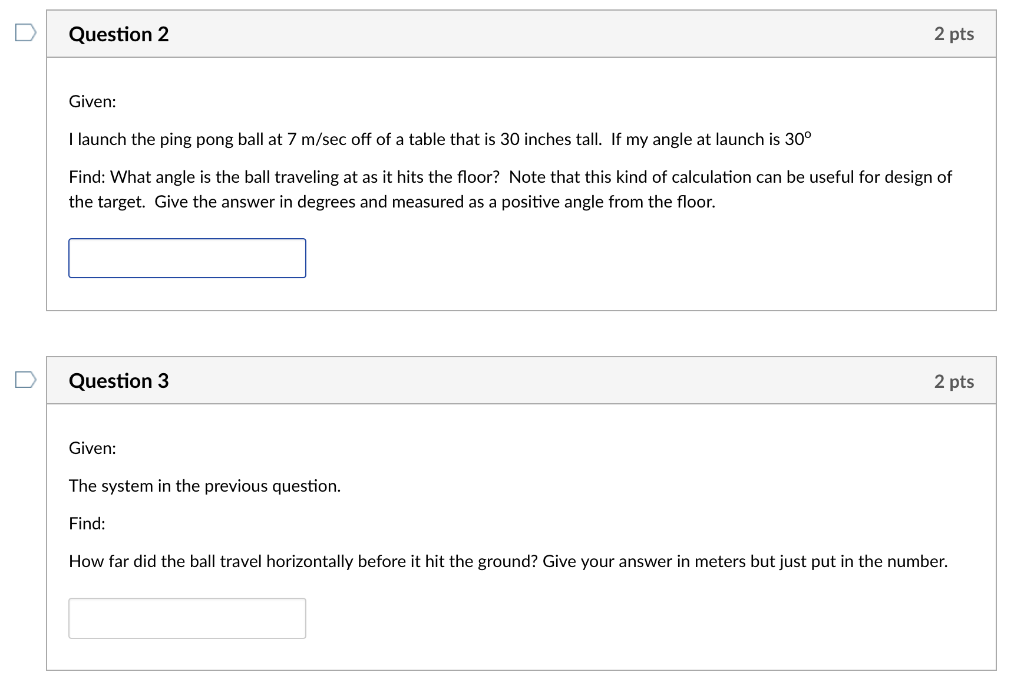Select the pin marker left of Question 3 header
Image resolution: width=1024 pixels, height=685 pixels.
tap(25, 380)
